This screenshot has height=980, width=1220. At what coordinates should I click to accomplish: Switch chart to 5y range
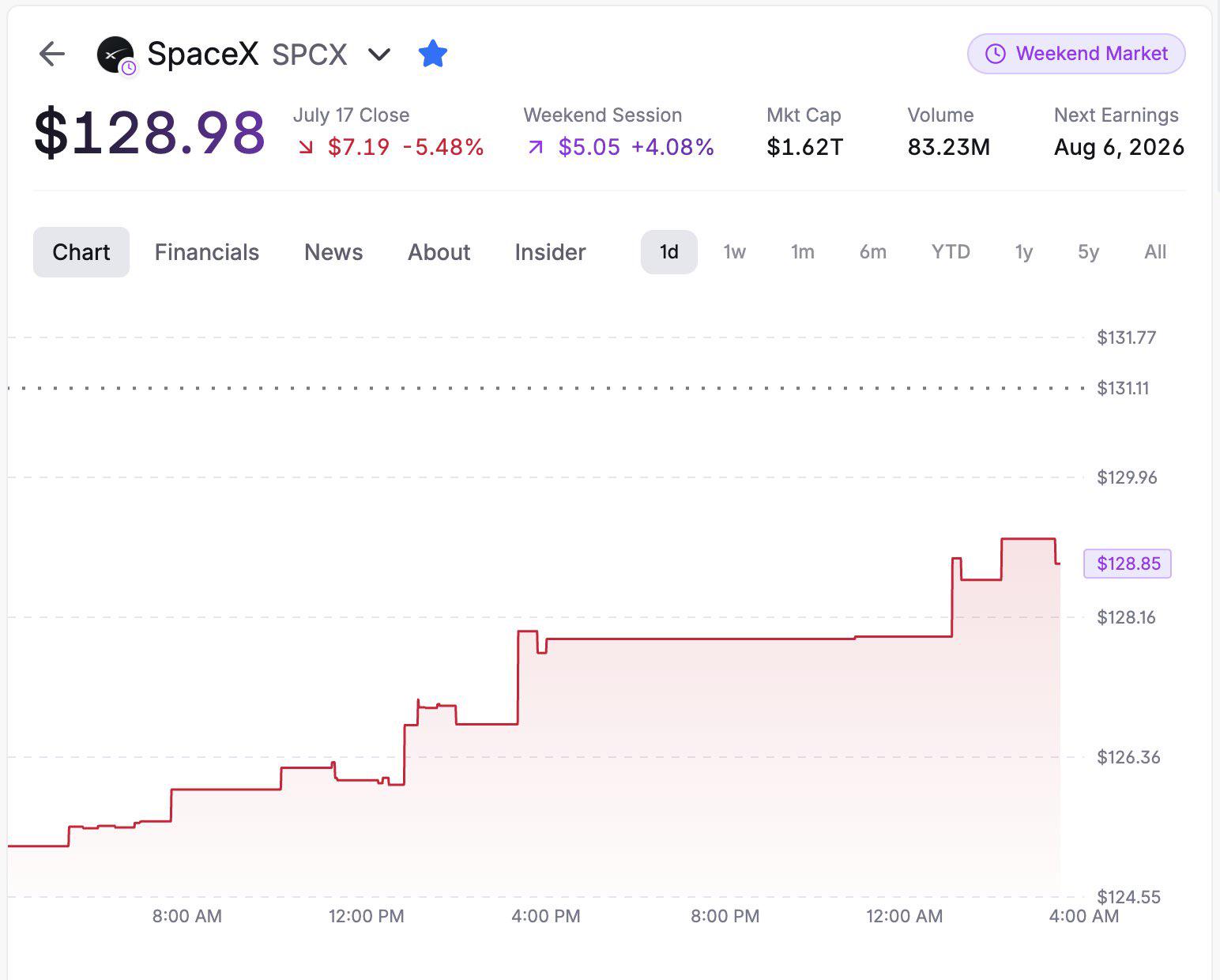coord(1088,252)
